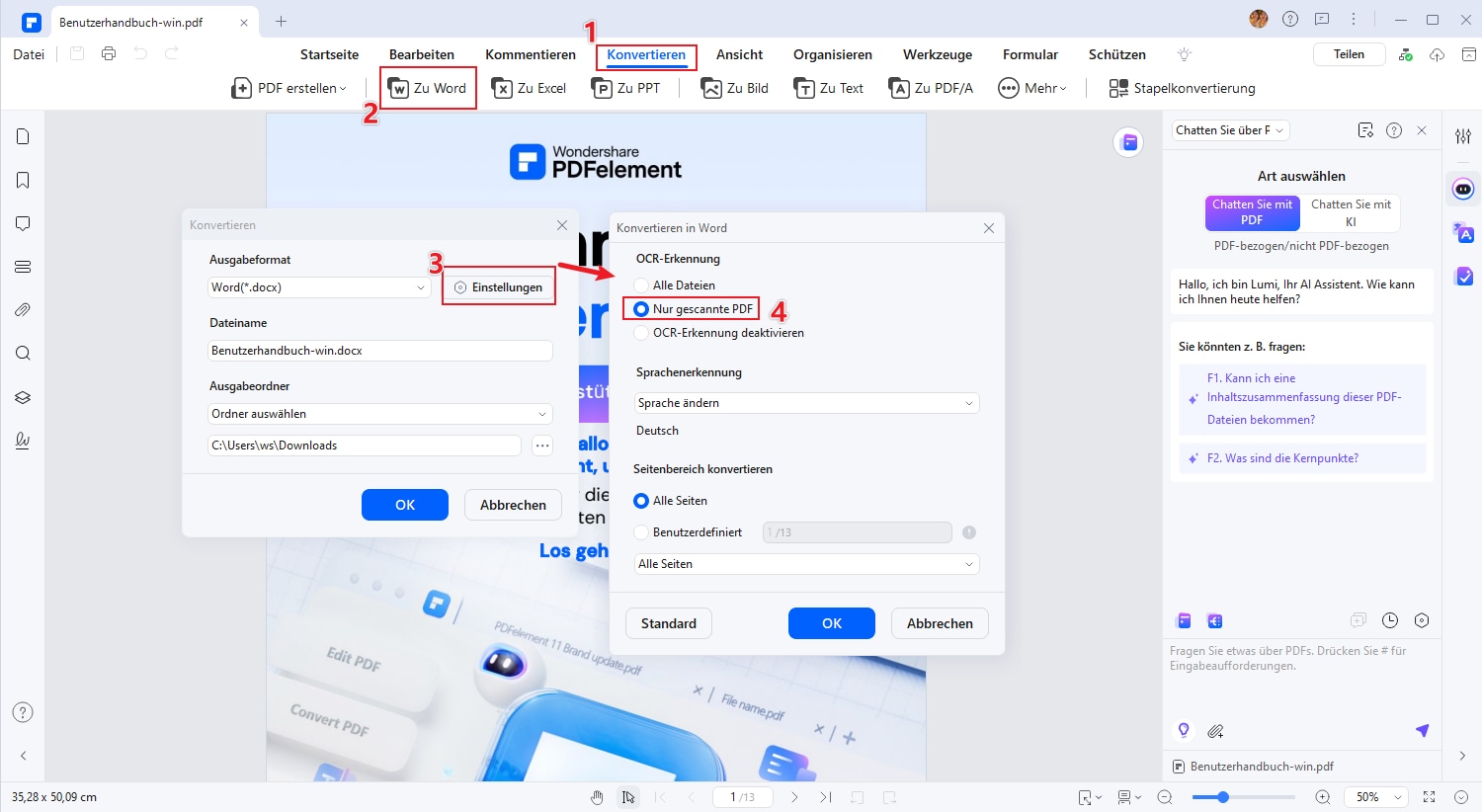Switch to 'Chatten Sie mit PDF' mode
Screen dimensions: 1482x812
1252,212
